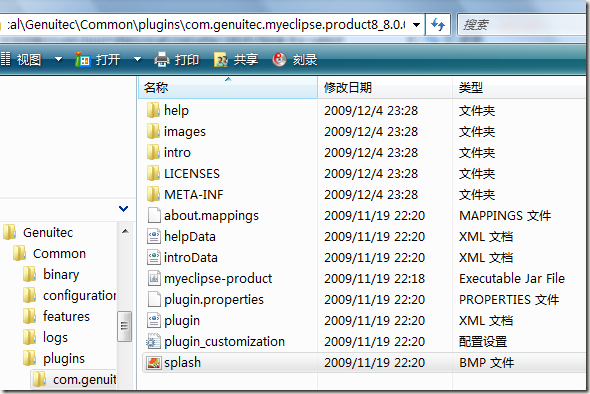This screenshot has height=394, width=590.
Task: Click the 配置设置 type cell
Action: click(483, 342)
